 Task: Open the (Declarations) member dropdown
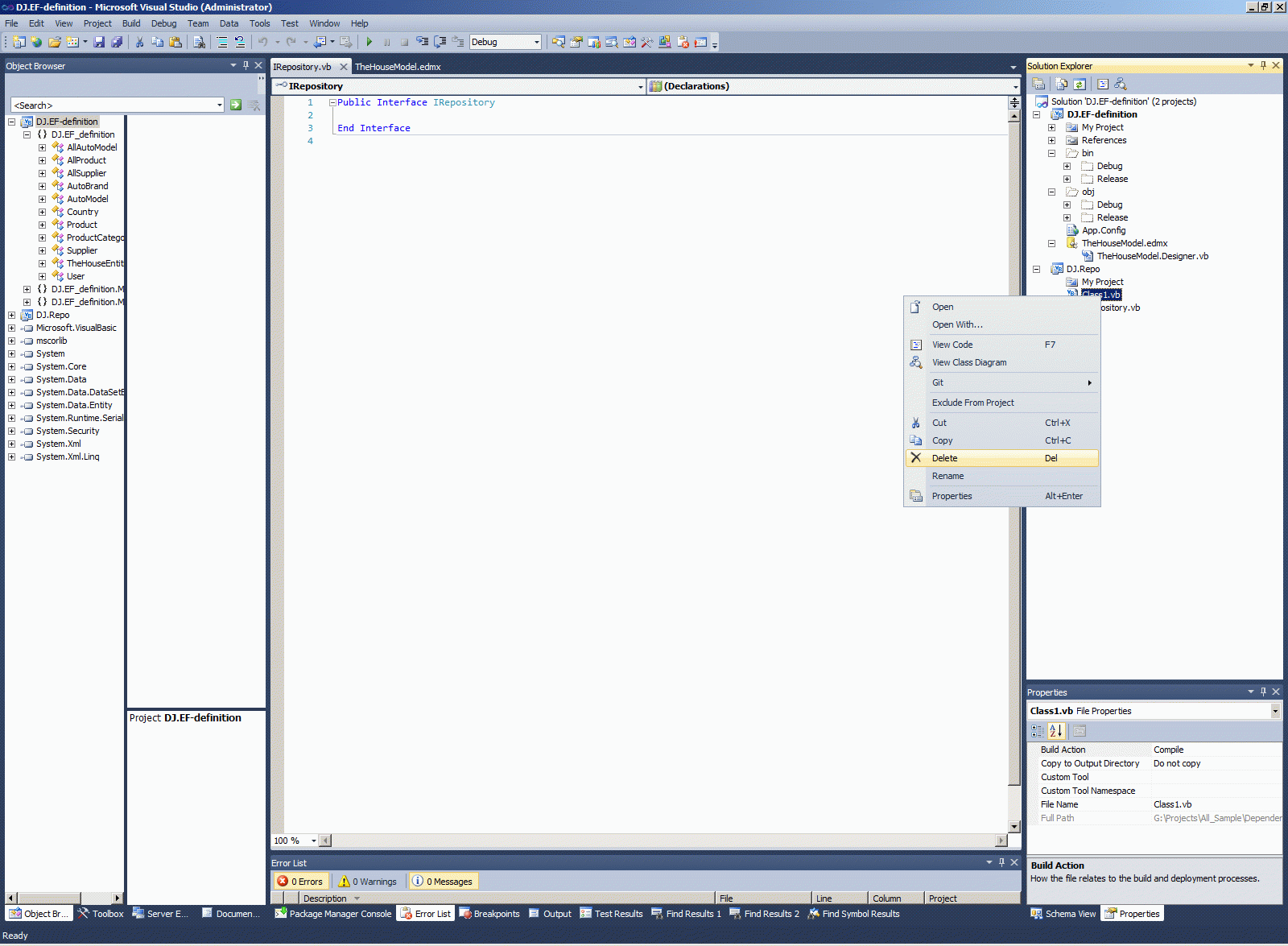point(1015,86)
